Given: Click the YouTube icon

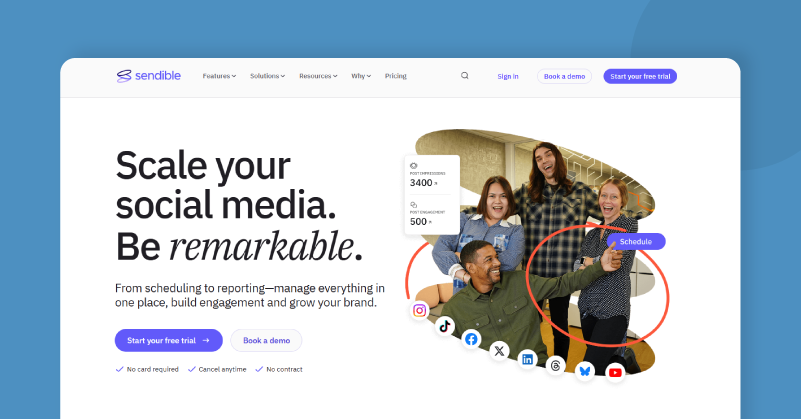Looking at the screenshot, I should coord(615,372).
